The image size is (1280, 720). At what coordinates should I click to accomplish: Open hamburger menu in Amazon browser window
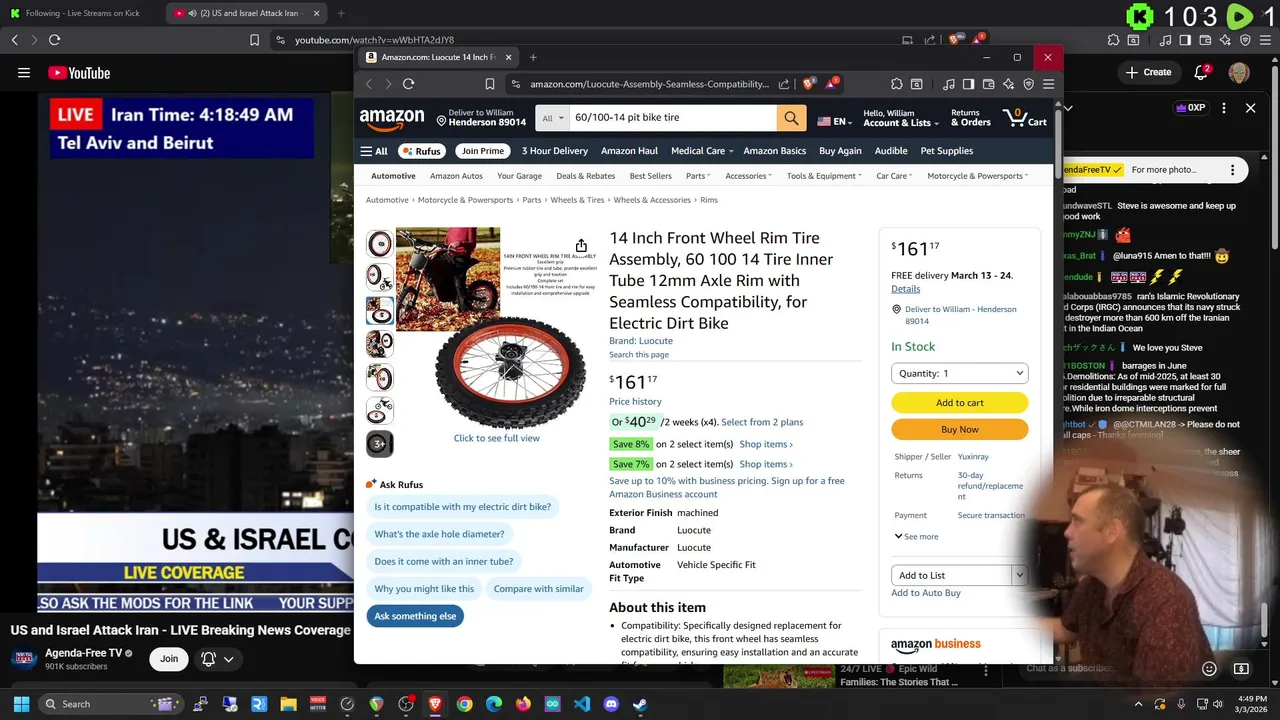coord(1048,84)
